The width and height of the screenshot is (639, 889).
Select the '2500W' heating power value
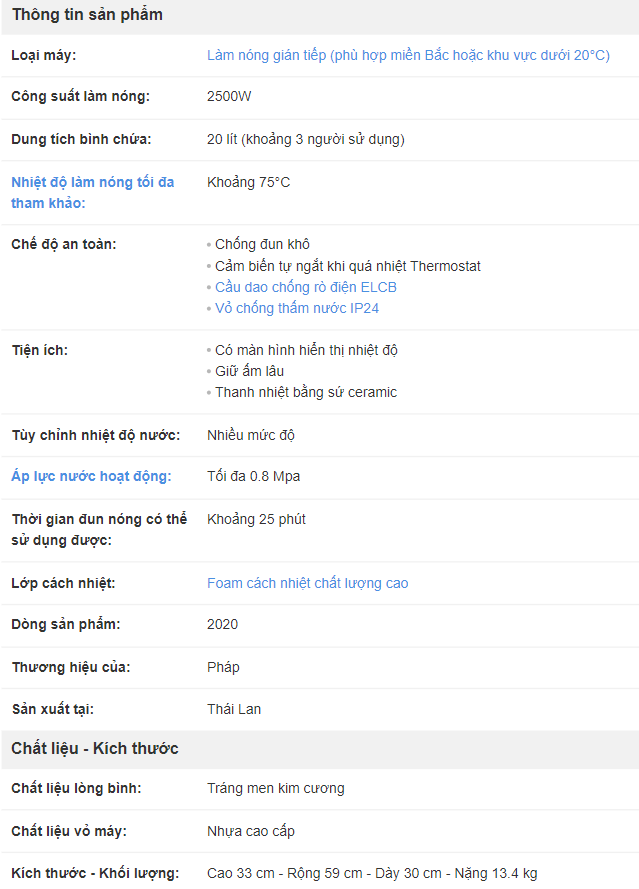coord(230,97)
